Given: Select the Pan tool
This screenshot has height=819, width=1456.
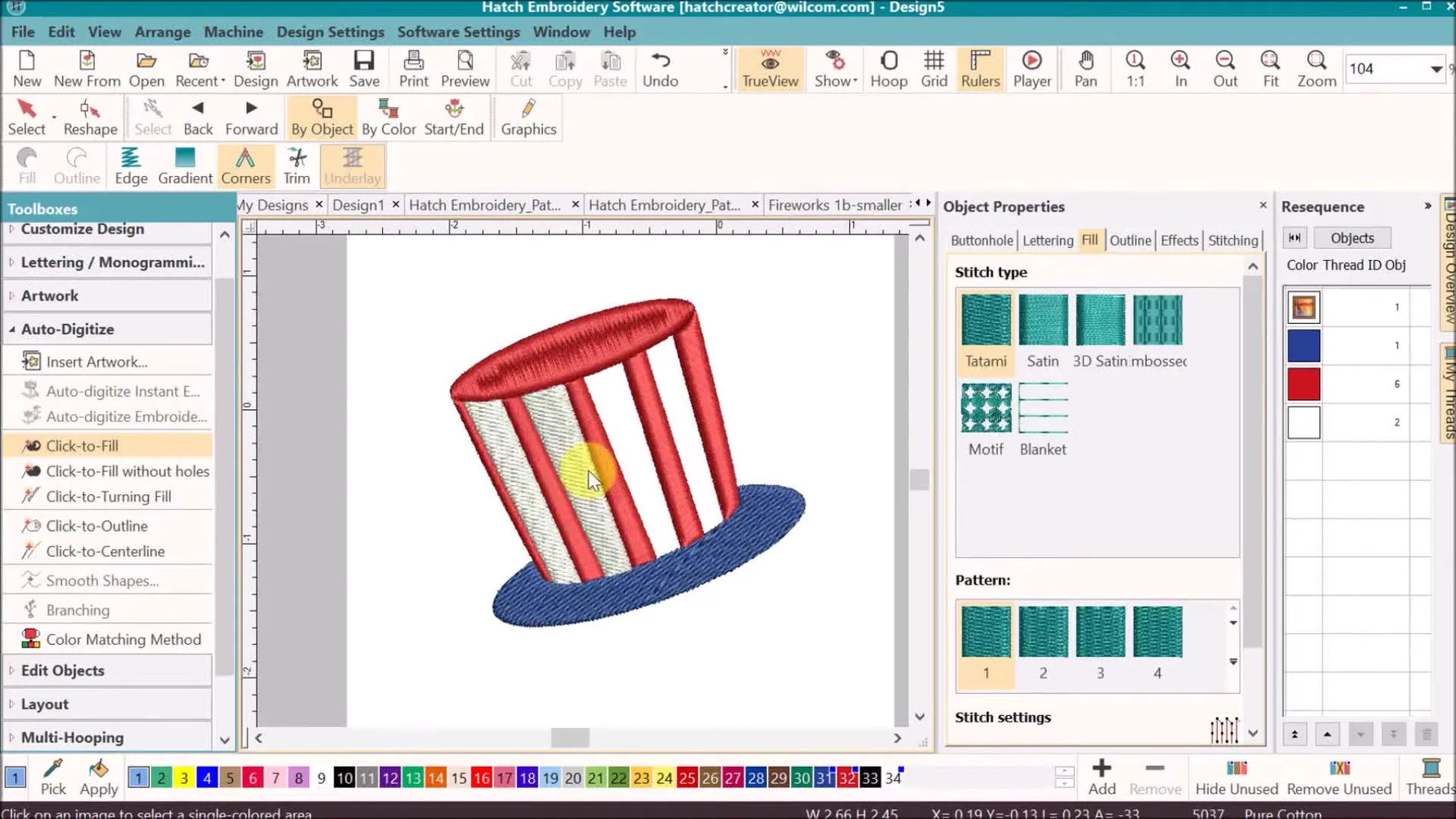Looking at the screenshot, I should (1085, 69).
